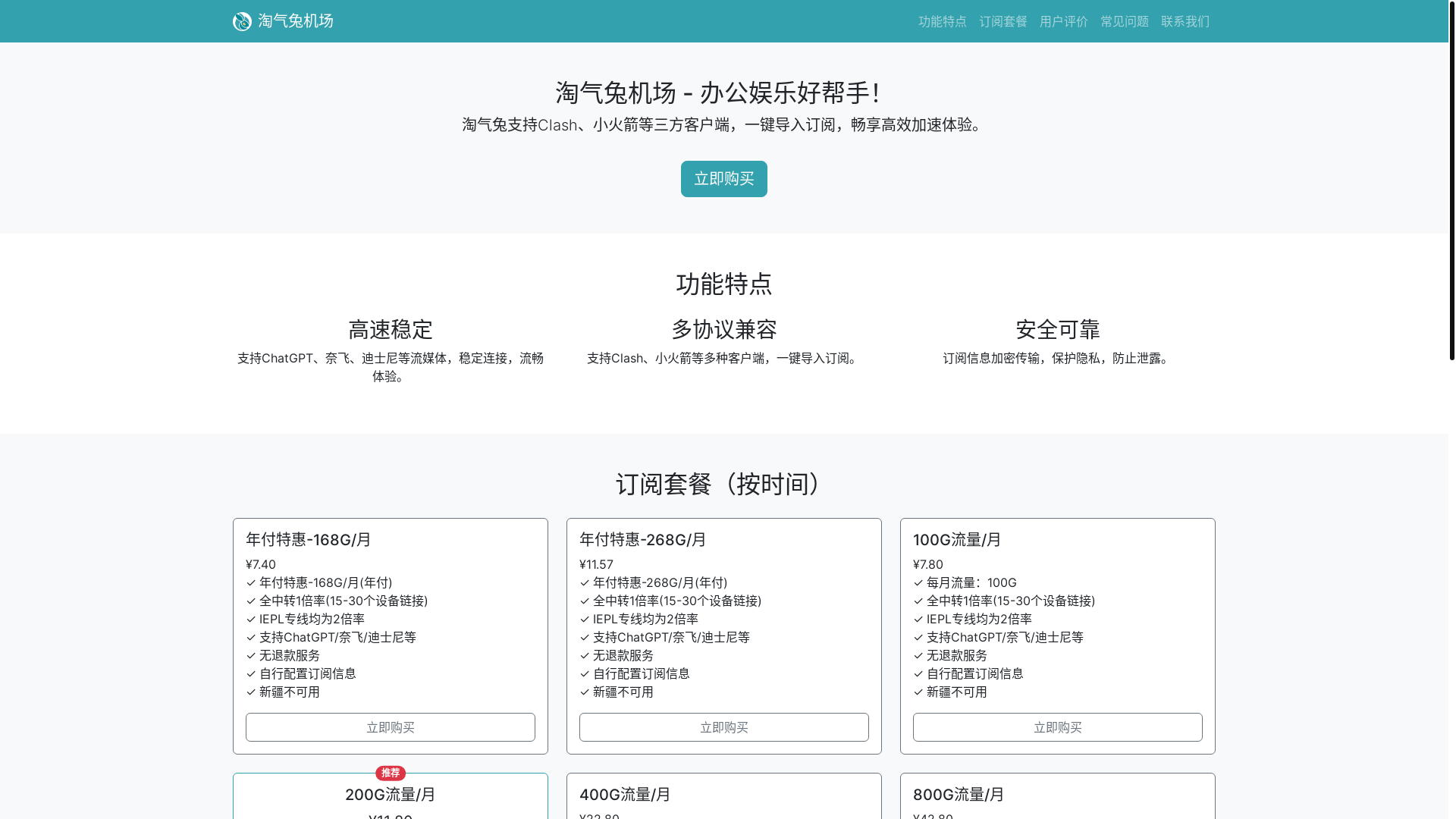1456x819 pixels.
Task: Click checkmark beside 每月流量：100G
Action: point(918,582)
